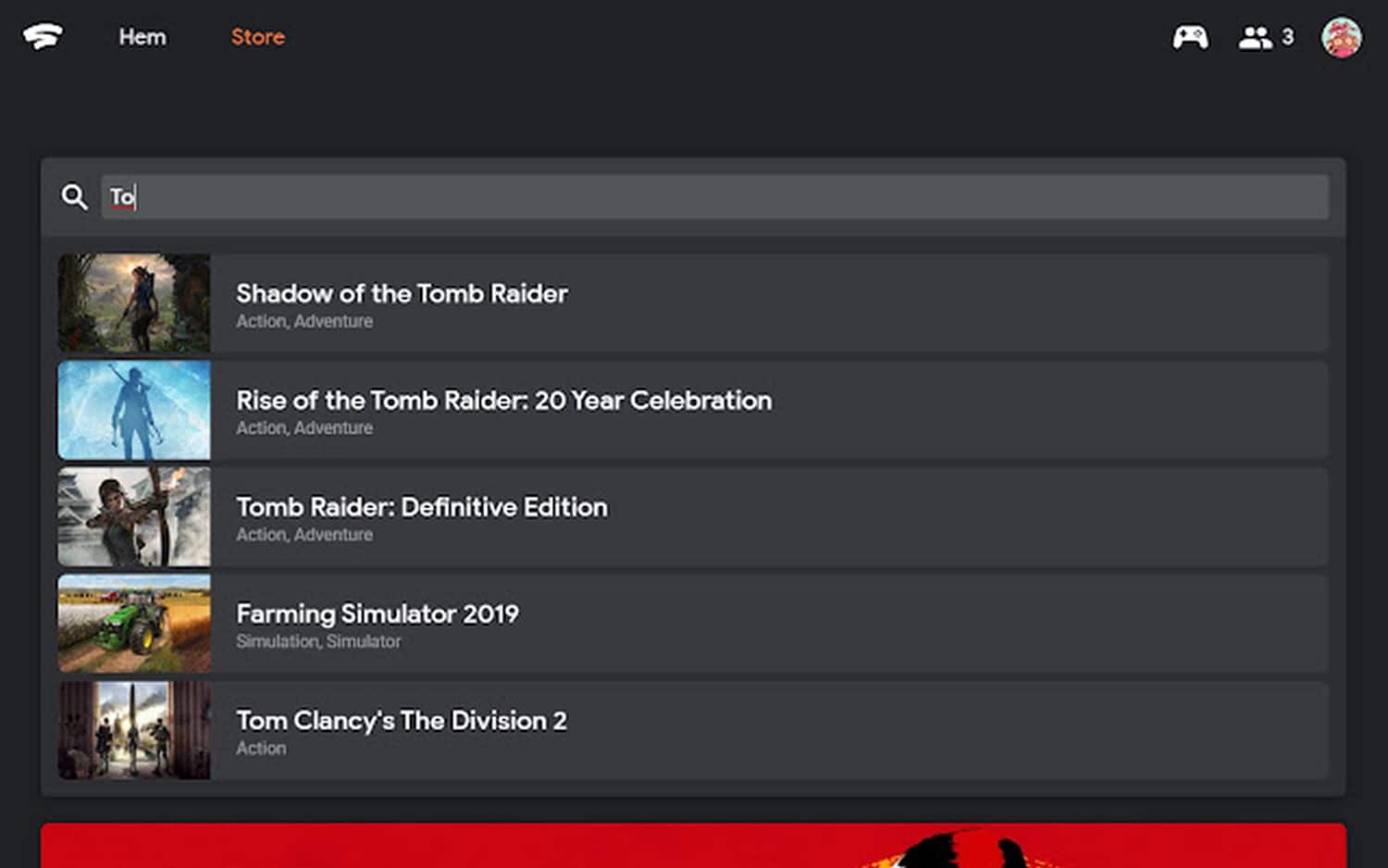The height and width of the screenshot is (868, 1388).
Task: Click the friends count number 3
Action: tap(1287, 37)
